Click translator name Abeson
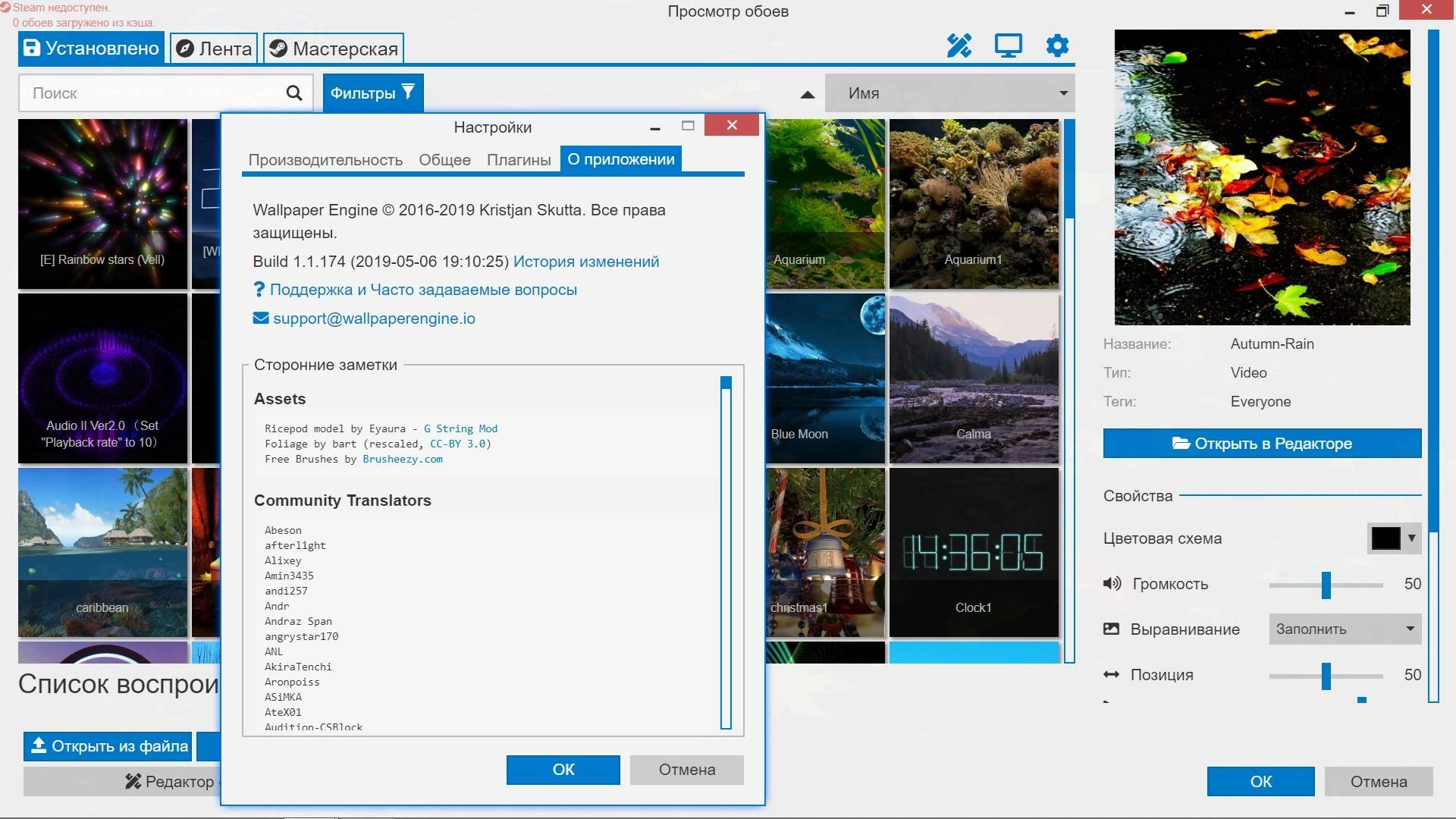This screenshot has height=819, width=1456. (283, 530)
